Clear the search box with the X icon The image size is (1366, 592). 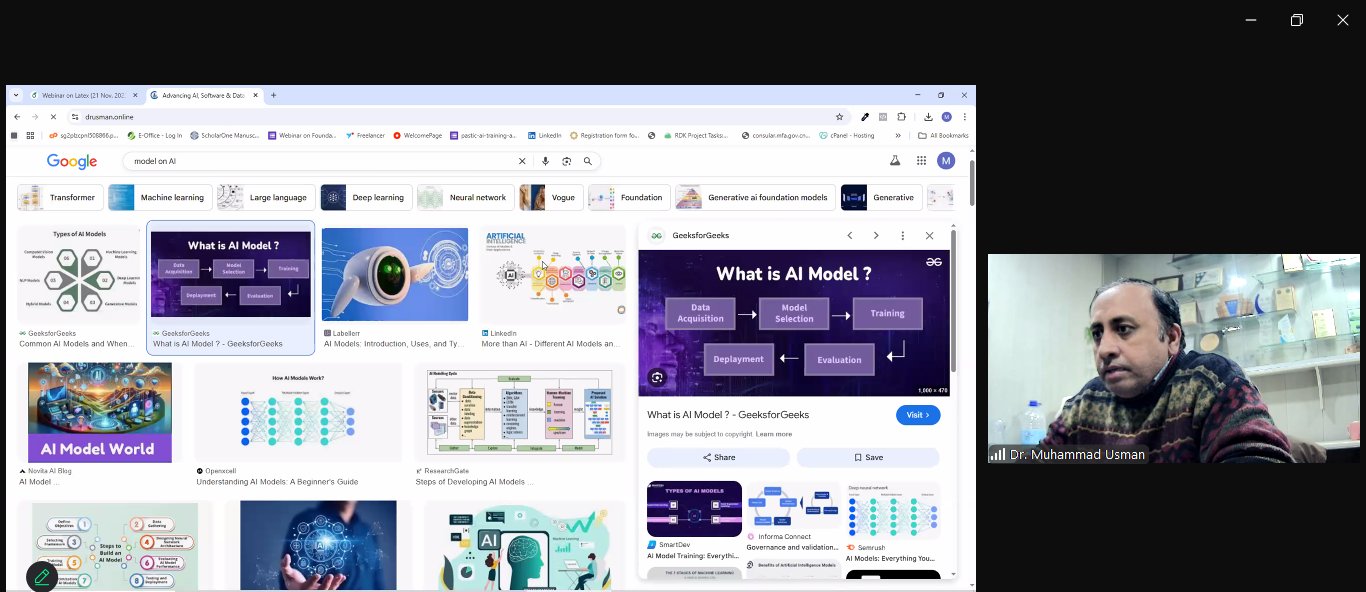[522, 161]
